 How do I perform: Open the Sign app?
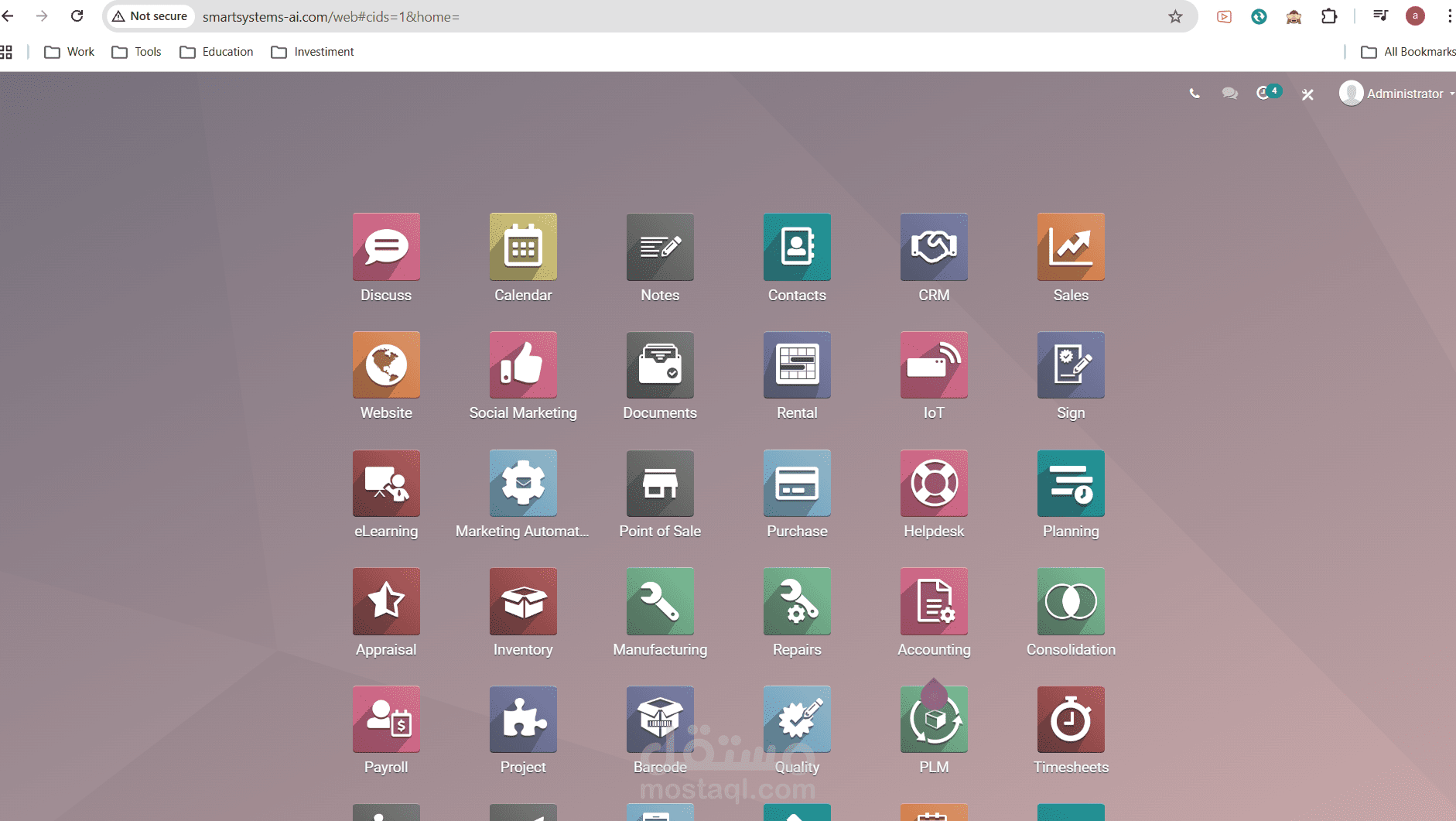[1071, 365]
